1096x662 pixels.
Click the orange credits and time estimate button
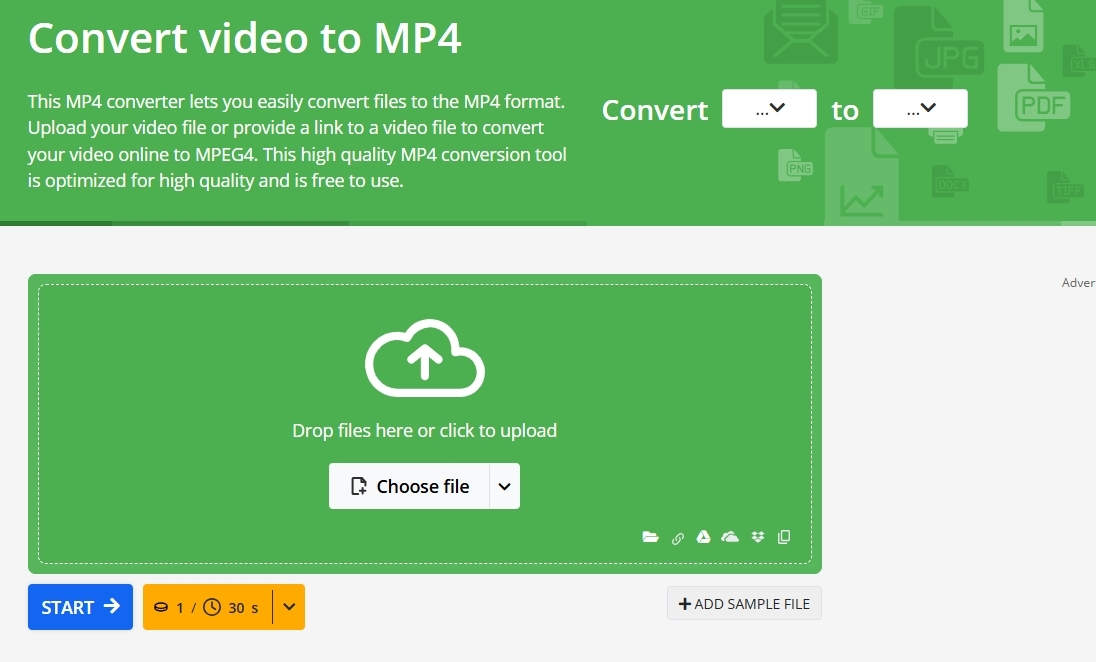[x=208, y=607]
